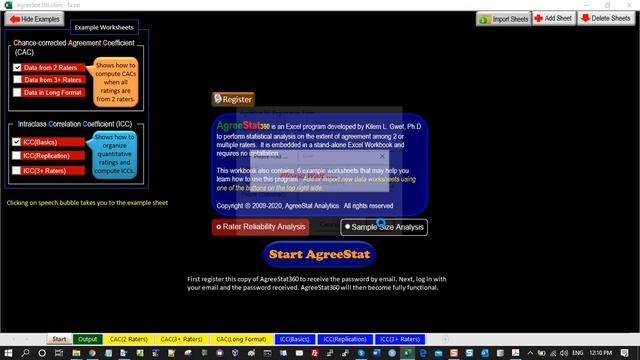Enable the ICC(Replication) checkbox
640x360 pixels.
pyautogui.click(x=16, y=156)
